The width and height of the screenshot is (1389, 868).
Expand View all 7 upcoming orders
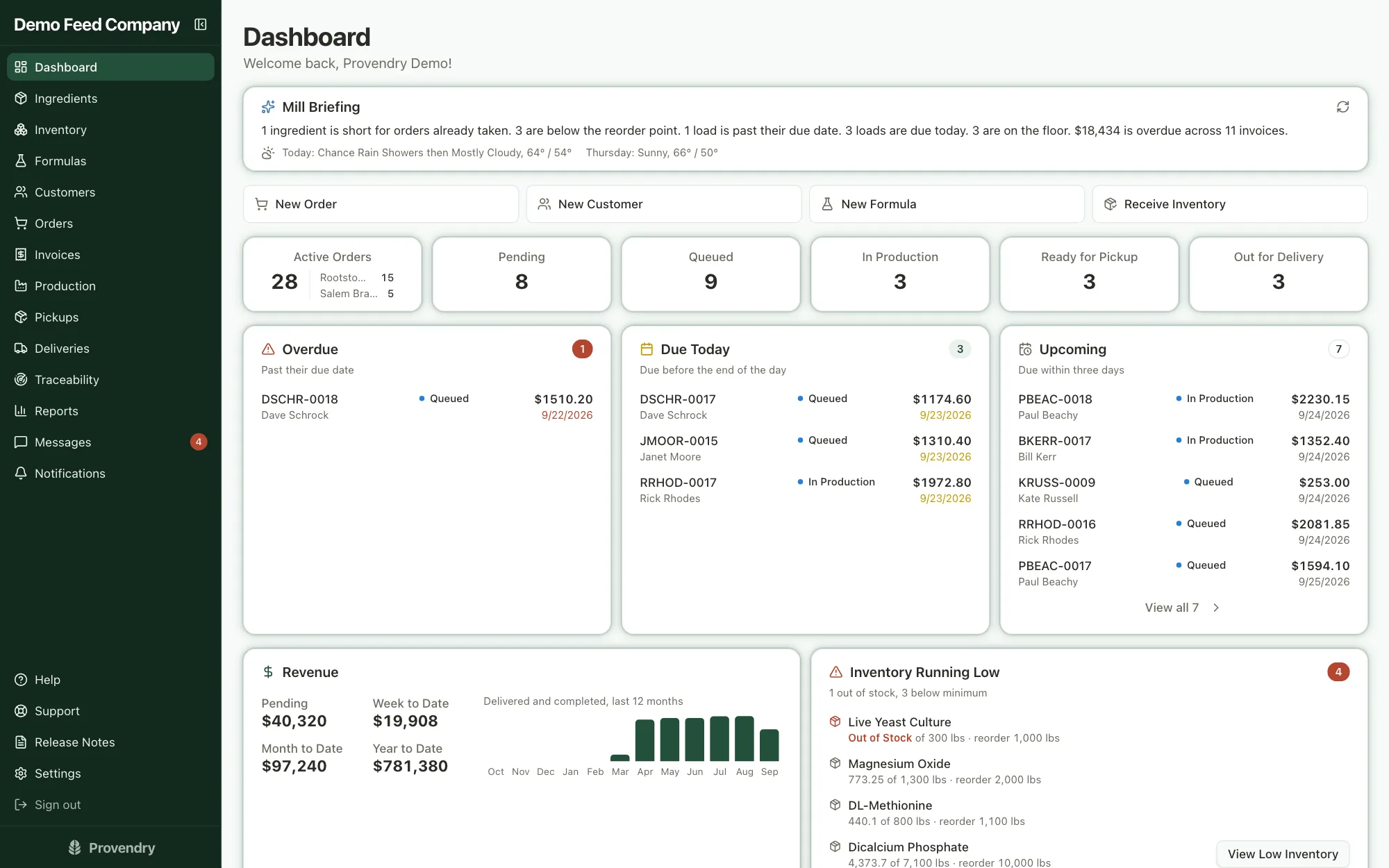1182,608
